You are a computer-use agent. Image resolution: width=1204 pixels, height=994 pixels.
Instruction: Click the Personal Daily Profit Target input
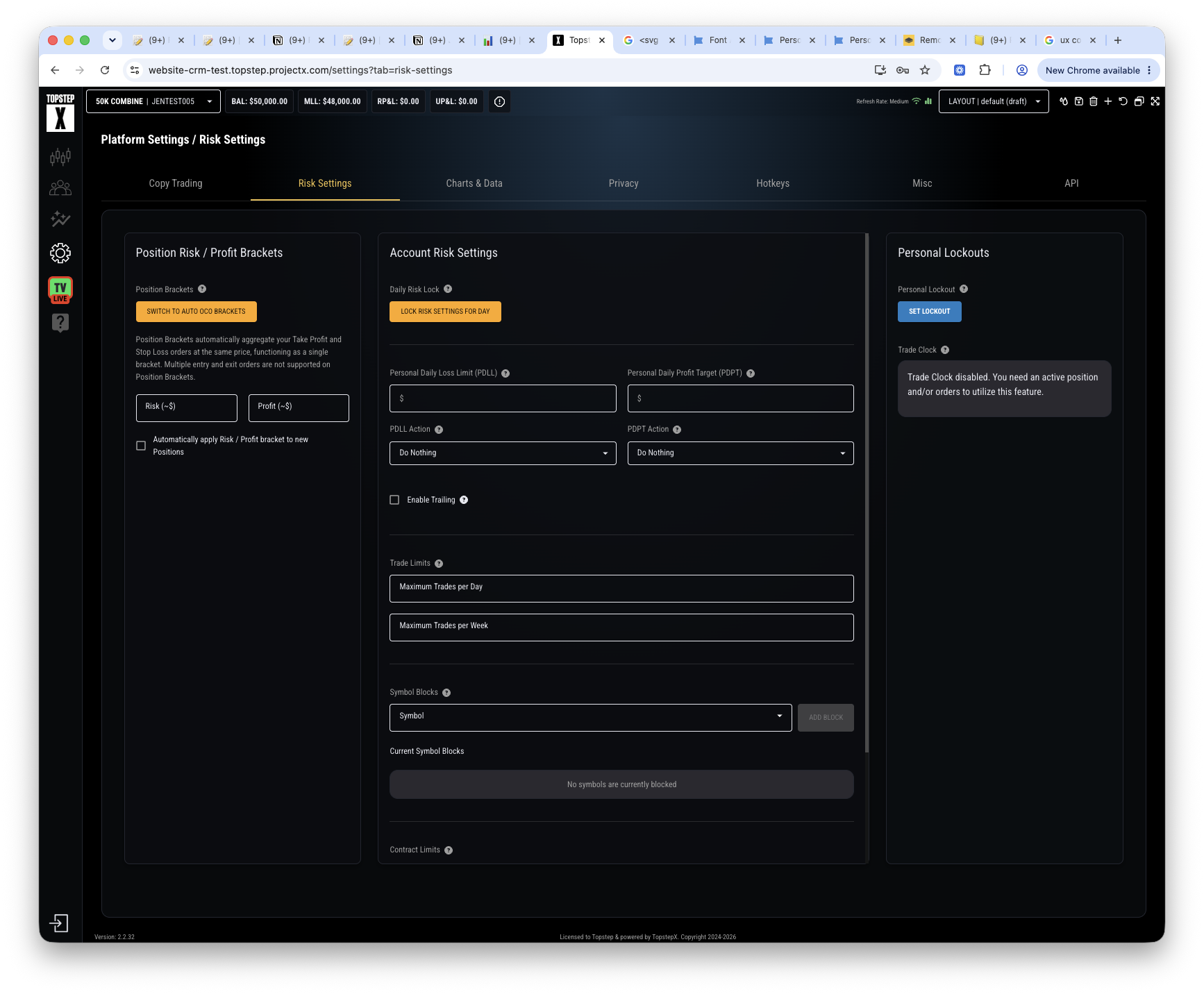point(740,398)
